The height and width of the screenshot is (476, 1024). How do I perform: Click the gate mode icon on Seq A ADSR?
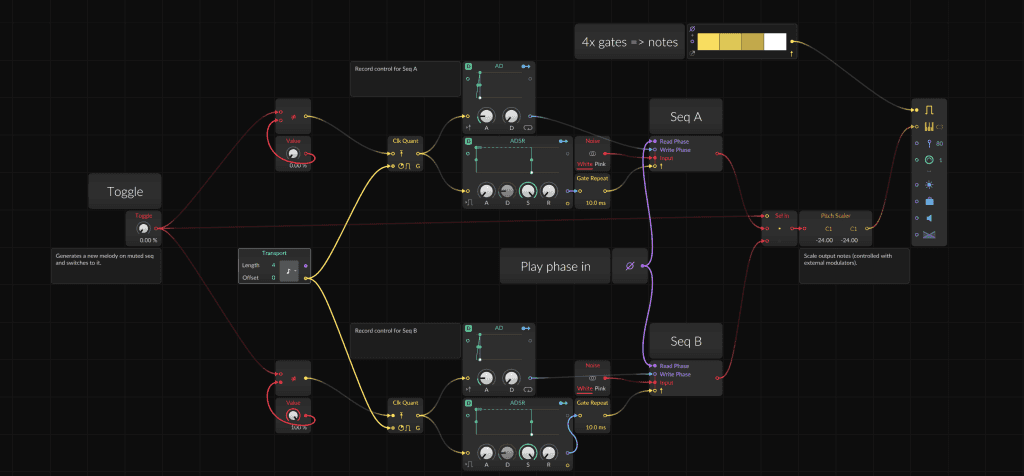[469, 203]
